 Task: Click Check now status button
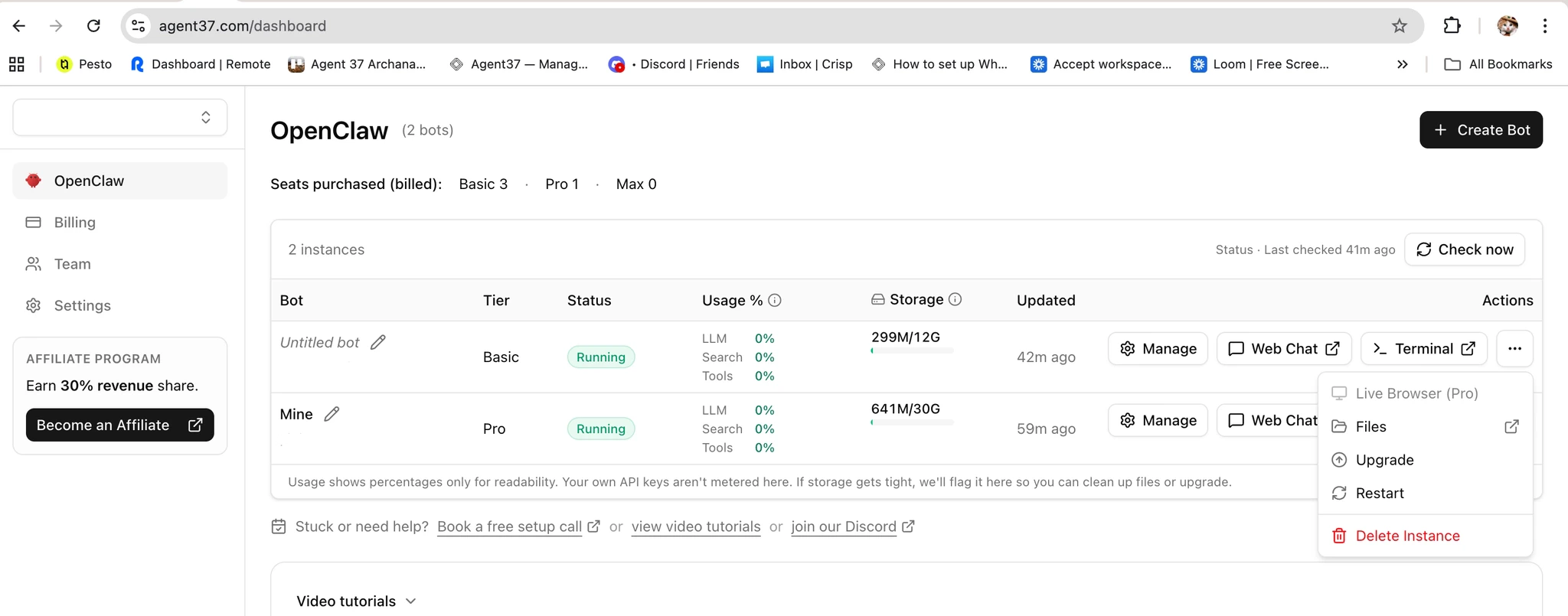click(1465, 249)
